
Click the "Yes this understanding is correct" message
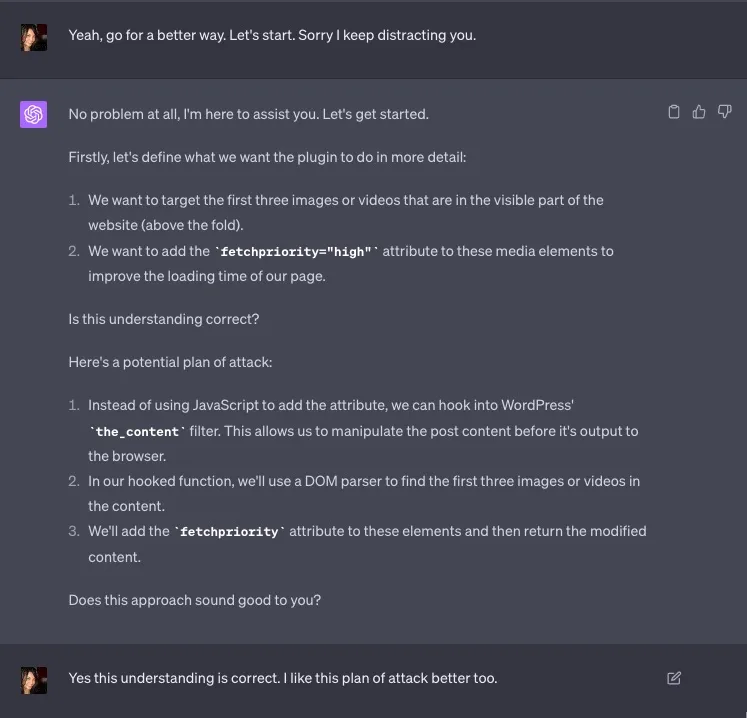point(282,678)
